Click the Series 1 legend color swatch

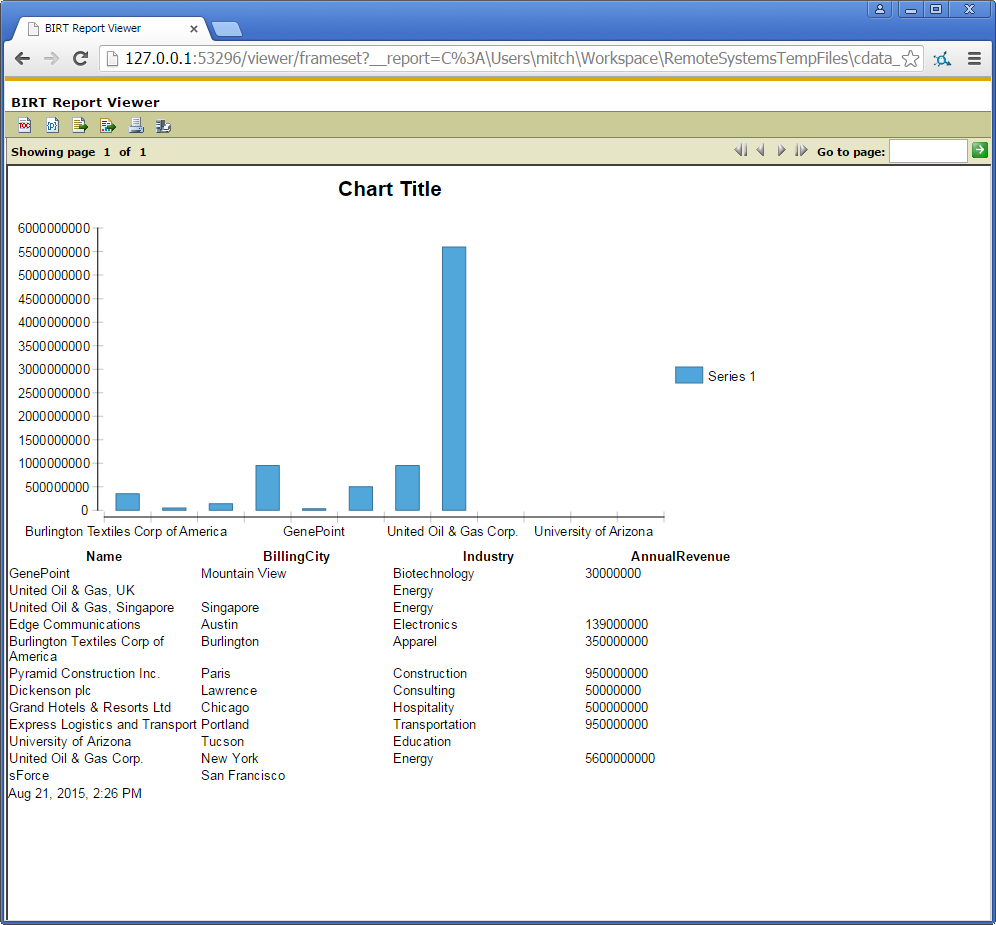click(x=688, y=375)
